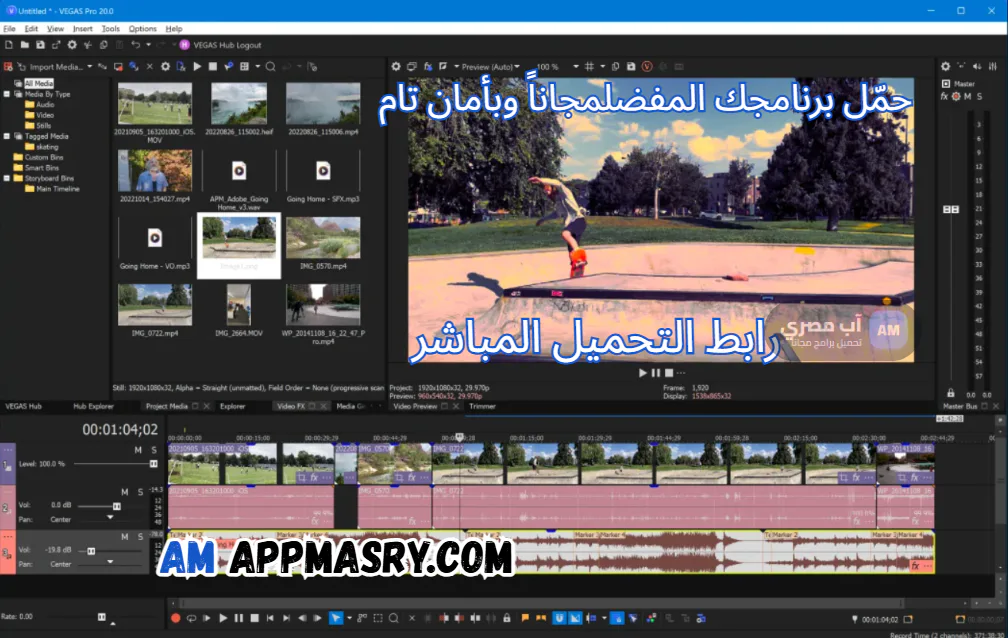This screenshot has height=638, width=1008.
Task: Open Video Preview settings gear icon
Action: [x=396, y=66]
